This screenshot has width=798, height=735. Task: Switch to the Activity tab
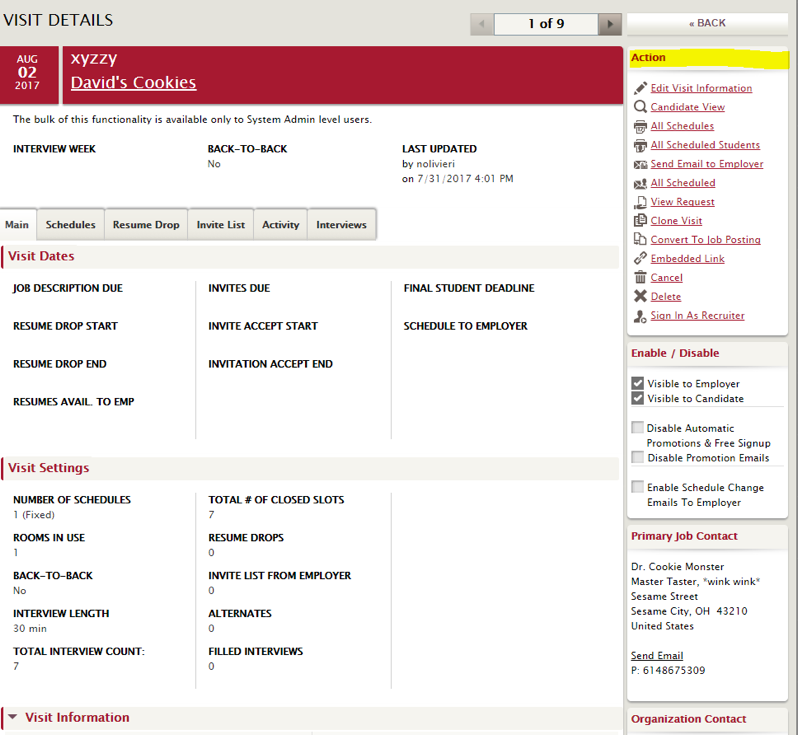pyautogui.click(x=280, y=224)
